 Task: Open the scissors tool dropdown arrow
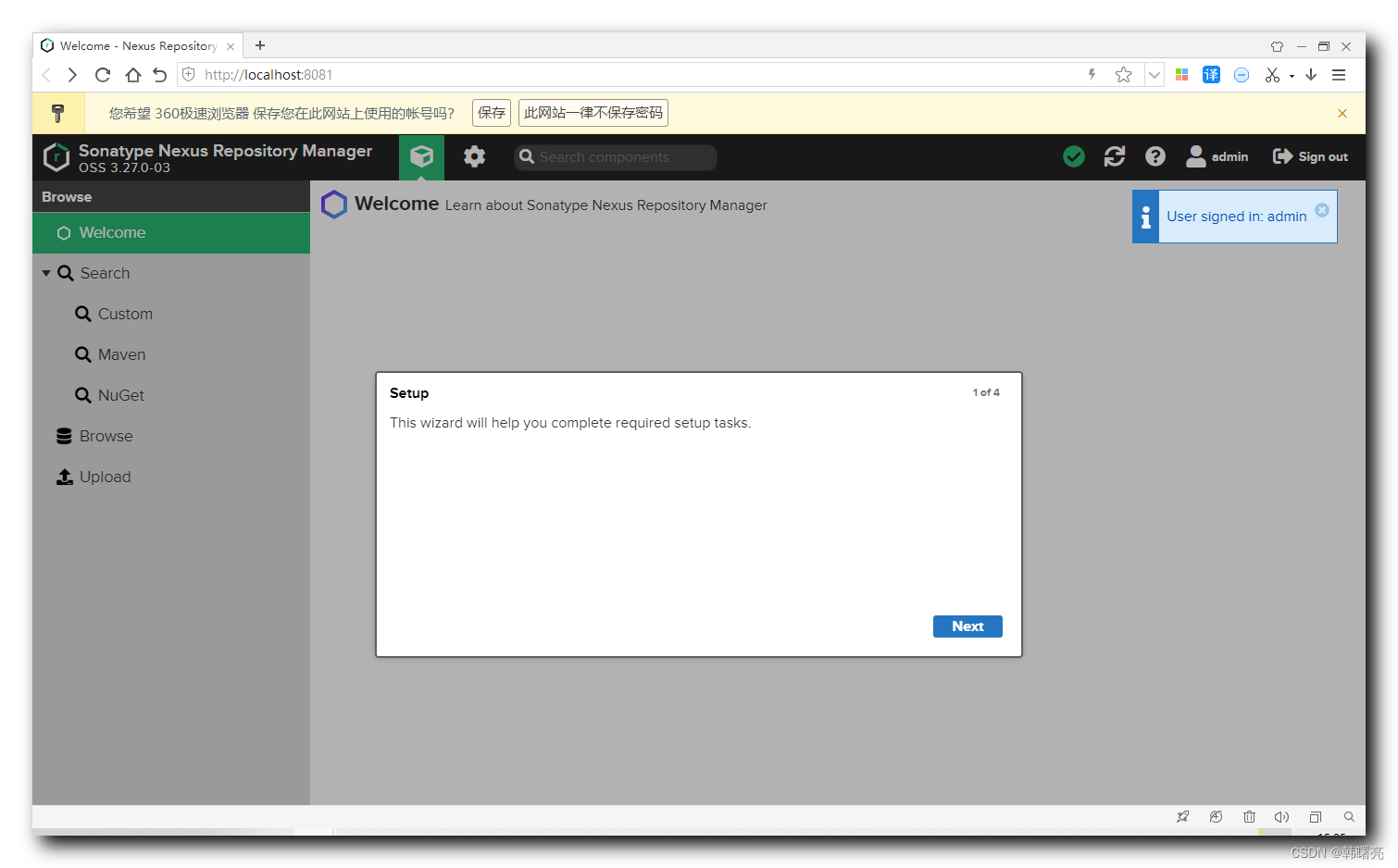point(1292,76)
